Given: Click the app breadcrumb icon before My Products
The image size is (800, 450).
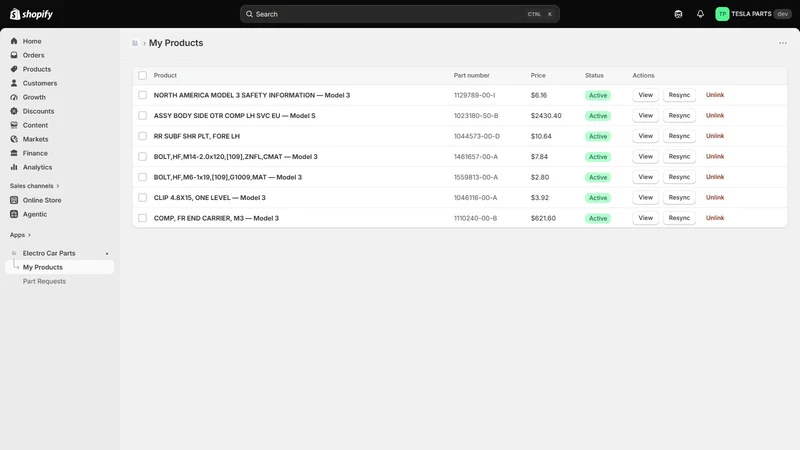Looking at the screenshot, I should coord(135,43).
